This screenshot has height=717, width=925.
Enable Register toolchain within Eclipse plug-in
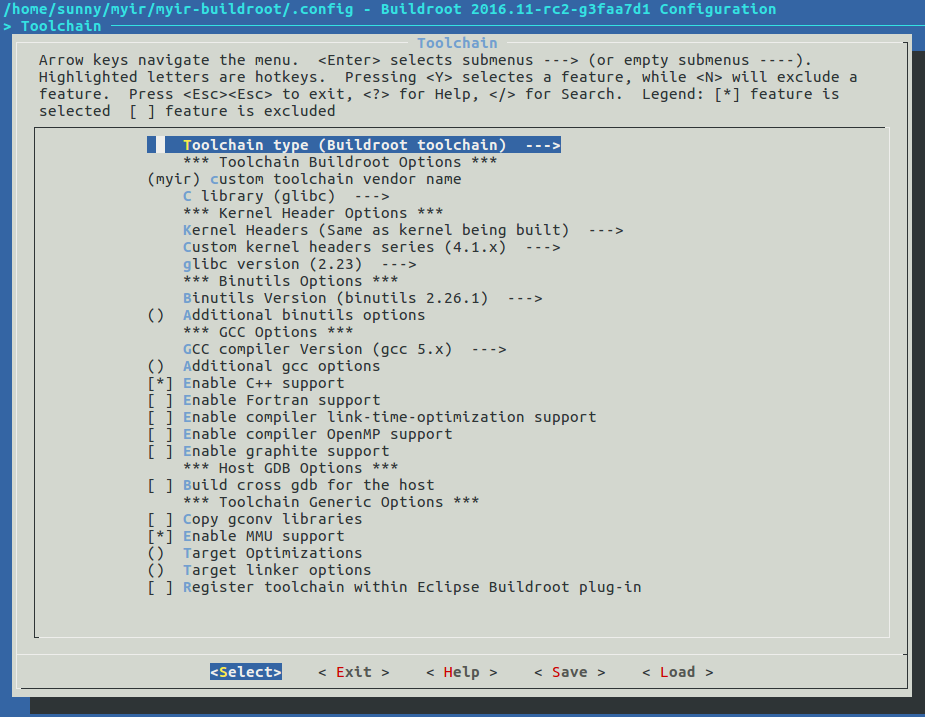pyautogui.click(x=394, y=588)
